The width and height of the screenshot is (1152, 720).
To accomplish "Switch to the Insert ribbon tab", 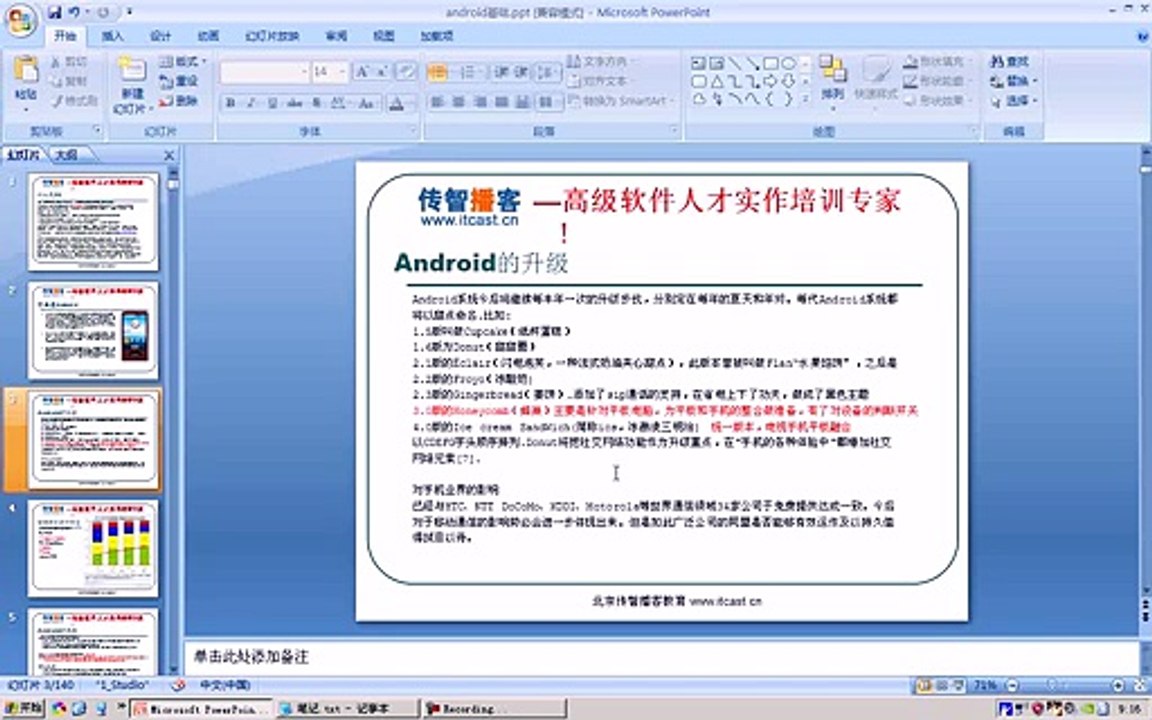I will (x=112, y=35).
